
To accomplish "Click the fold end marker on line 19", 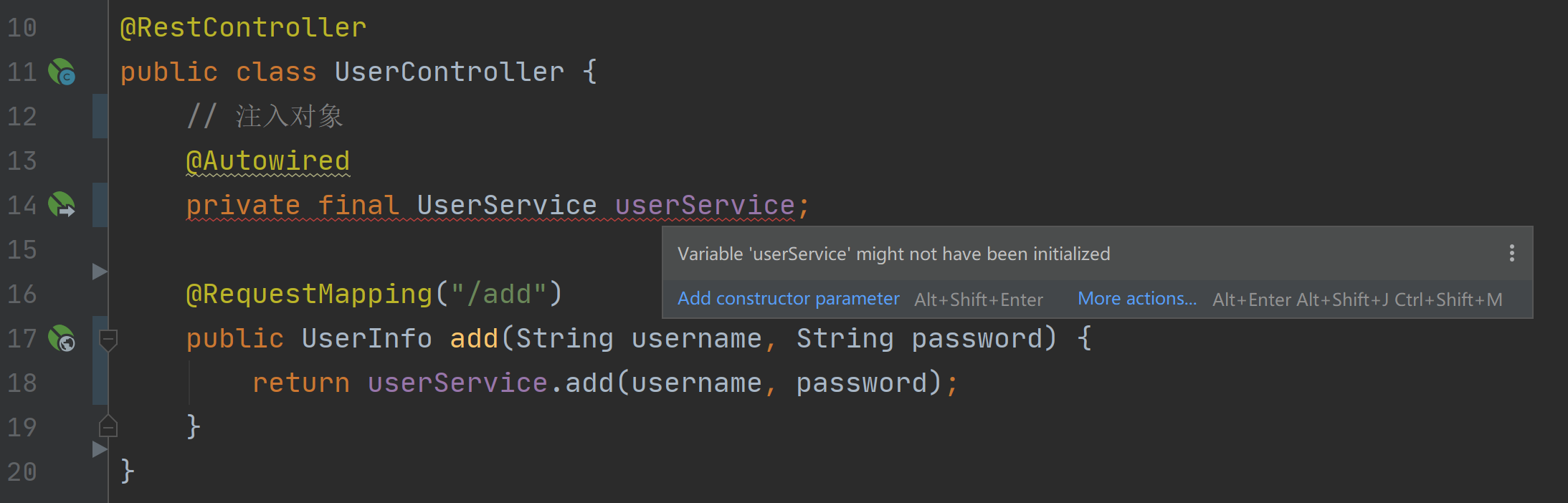I will coord(108,427).
